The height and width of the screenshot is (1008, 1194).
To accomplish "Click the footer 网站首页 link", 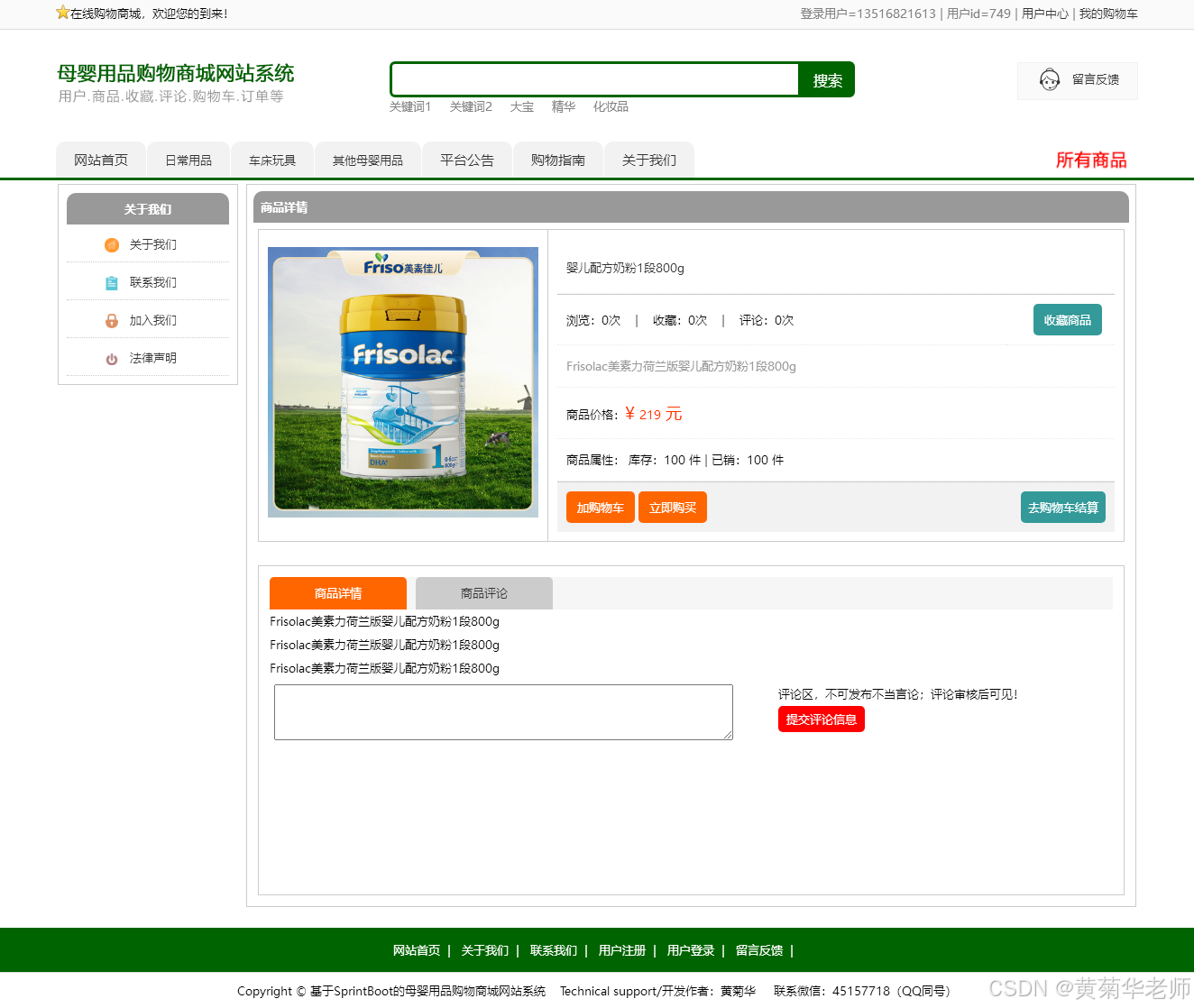I will 417,950.
